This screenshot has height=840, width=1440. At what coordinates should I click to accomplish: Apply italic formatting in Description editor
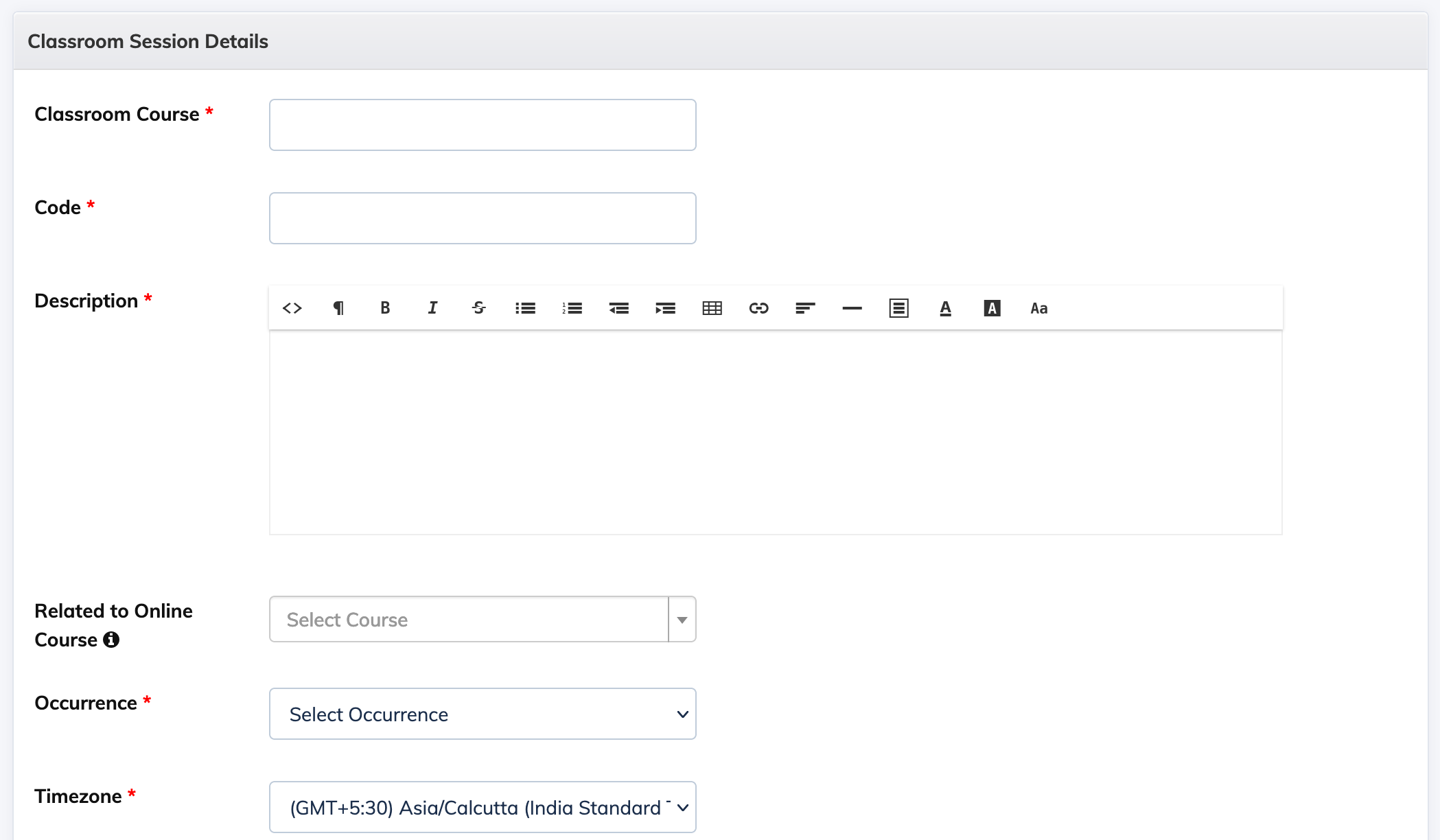pyautogui.click(x=432, y=308)
